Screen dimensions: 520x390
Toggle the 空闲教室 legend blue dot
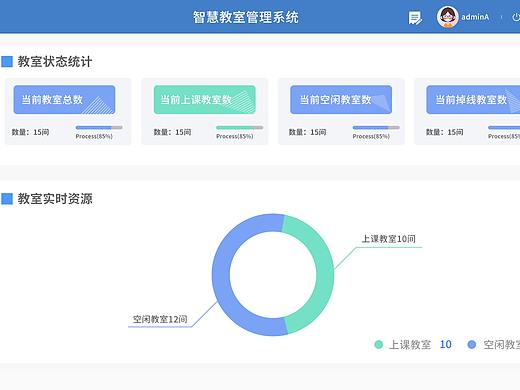472,345
